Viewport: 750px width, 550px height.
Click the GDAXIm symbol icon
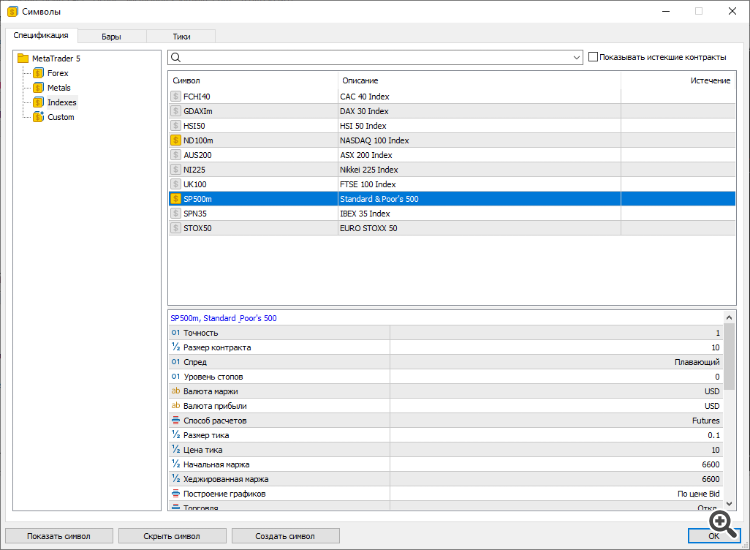pyautogui.click(x=176, y=111)
